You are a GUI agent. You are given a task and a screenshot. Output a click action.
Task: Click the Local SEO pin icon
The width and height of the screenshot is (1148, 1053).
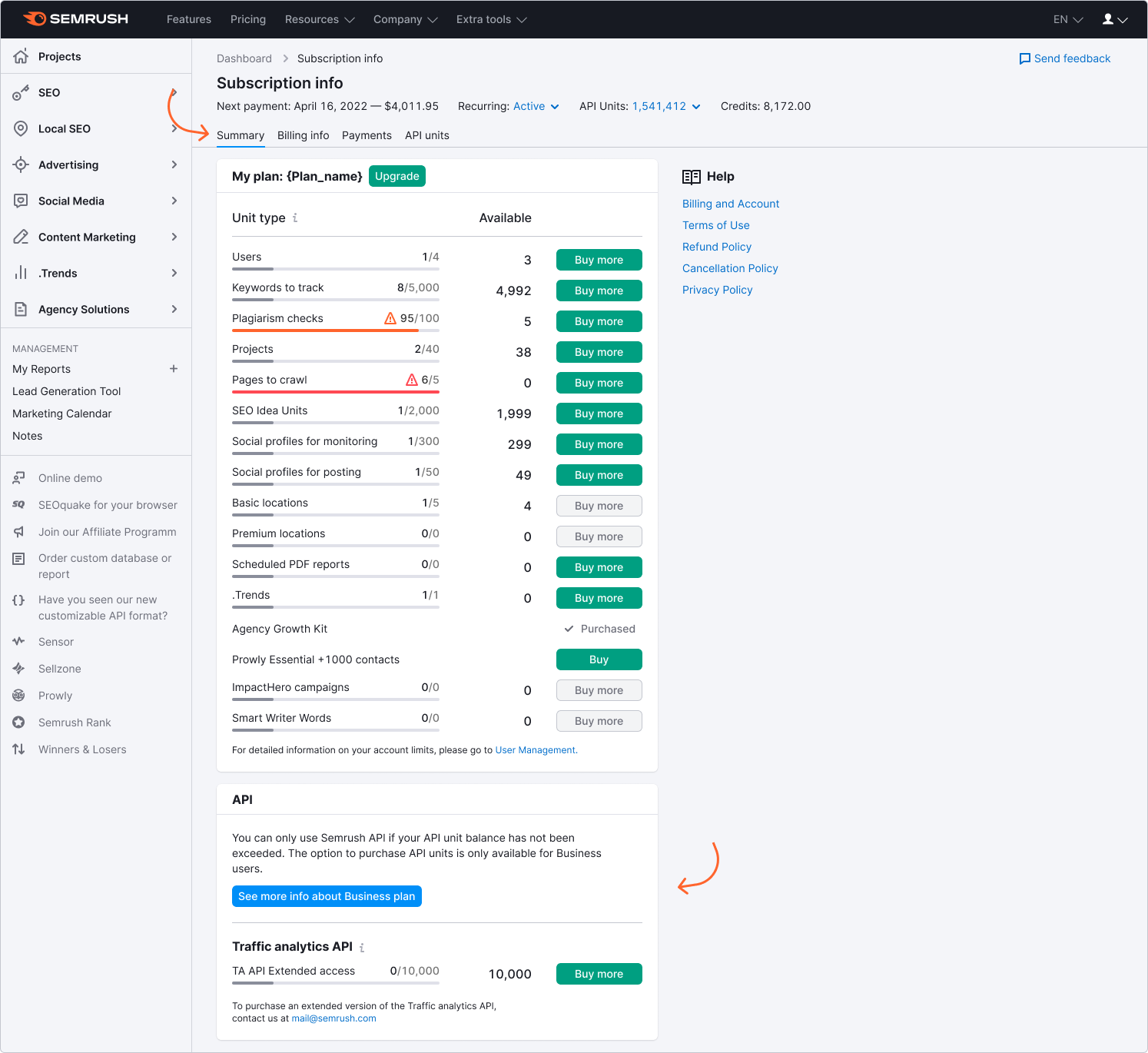pos(21,128)
